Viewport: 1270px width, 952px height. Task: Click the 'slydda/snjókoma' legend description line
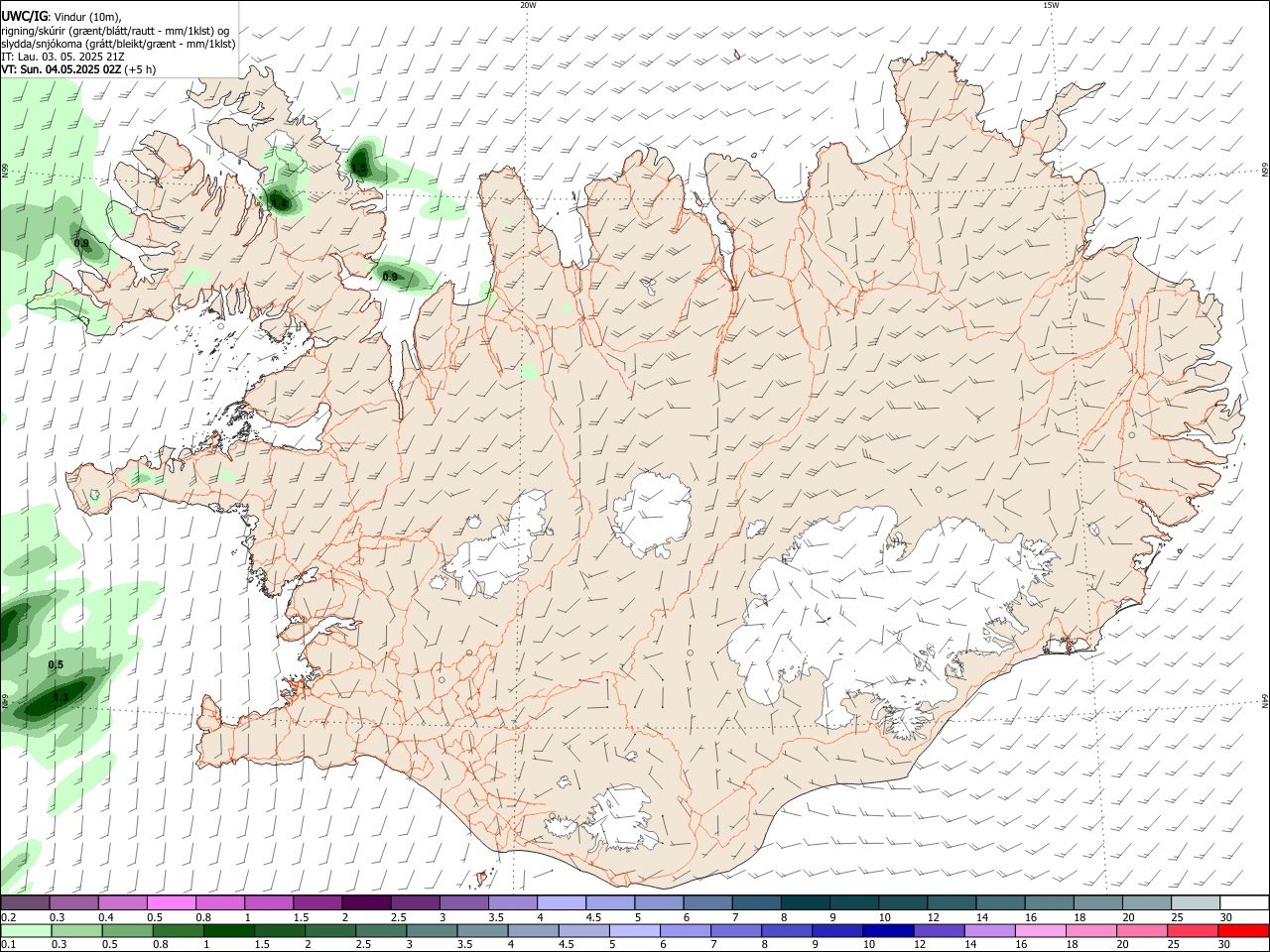[118, 44]
